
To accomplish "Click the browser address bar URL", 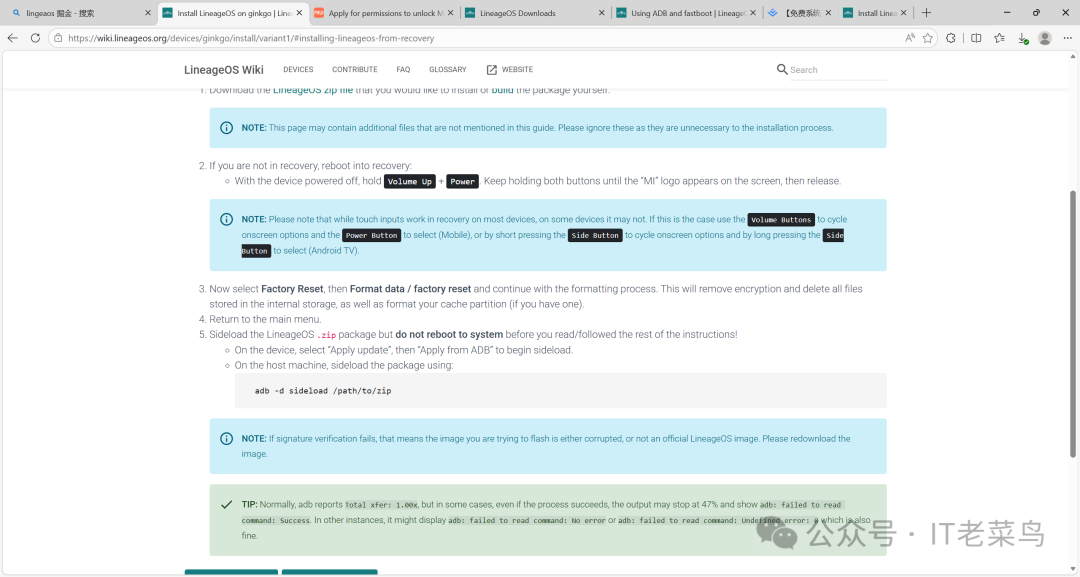I will (251, 38).
